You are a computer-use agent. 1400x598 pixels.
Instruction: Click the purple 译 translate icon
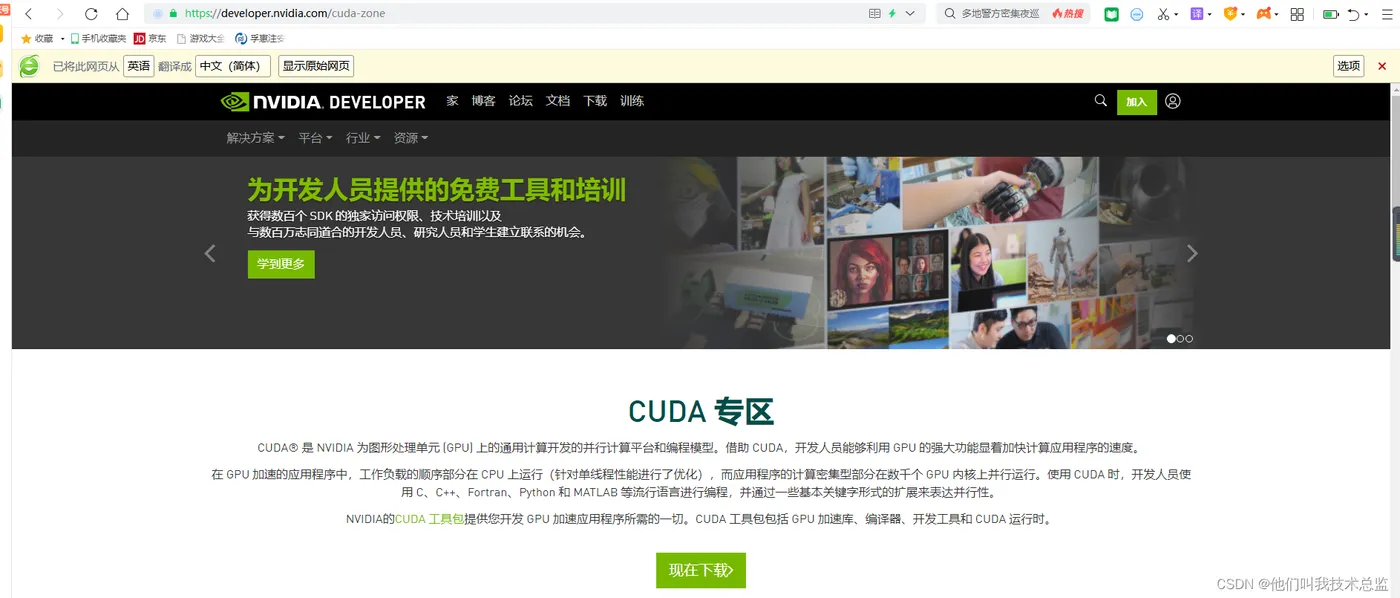pos(1196,14)
